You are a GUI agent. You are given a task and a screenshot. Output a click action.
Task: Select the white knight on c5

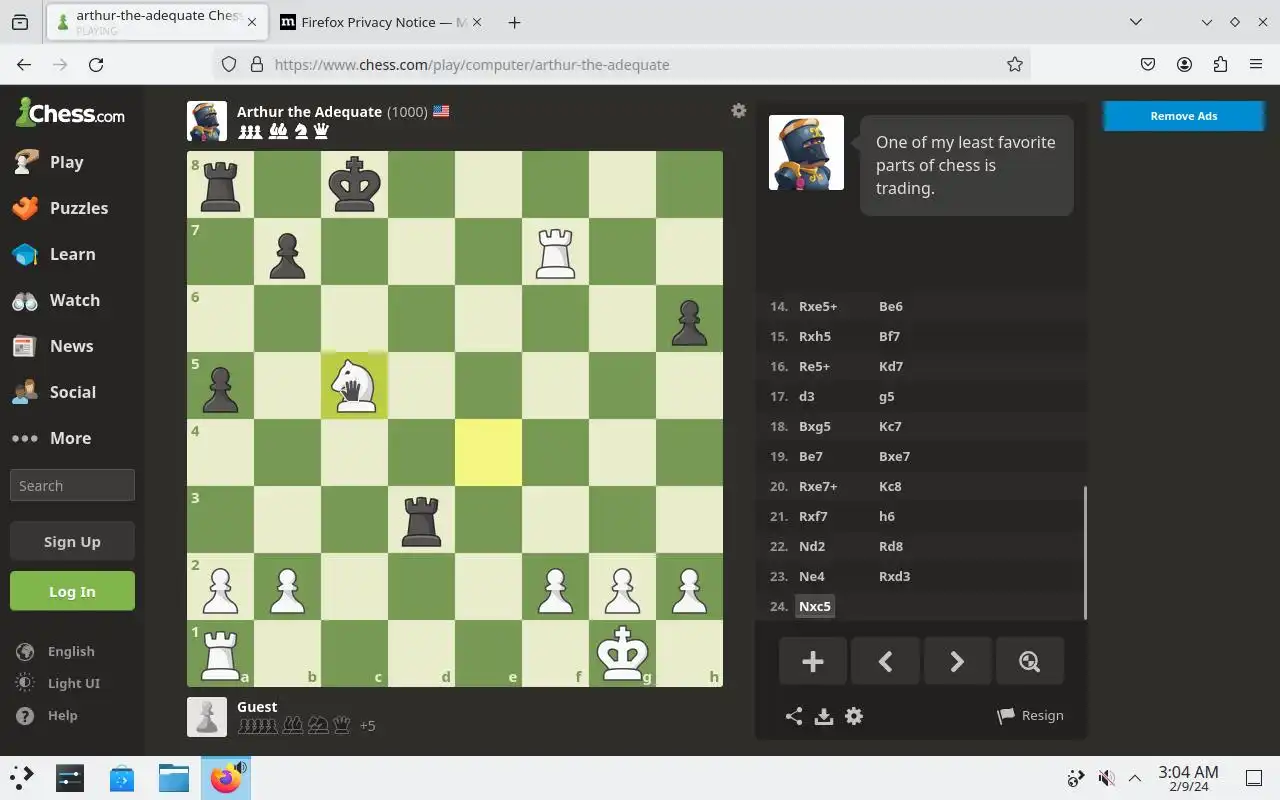pyautogui.click(x=354, y=385)
